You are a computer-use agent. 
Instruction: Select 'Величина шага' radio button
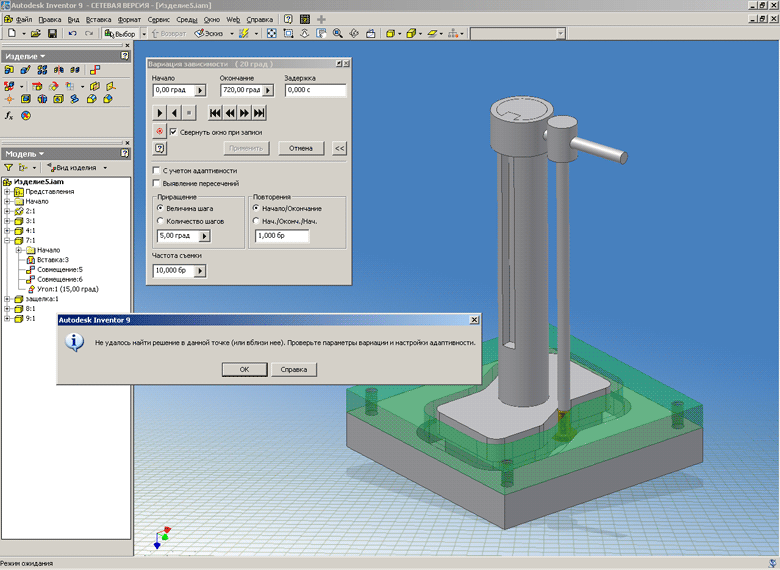[160, 208]
